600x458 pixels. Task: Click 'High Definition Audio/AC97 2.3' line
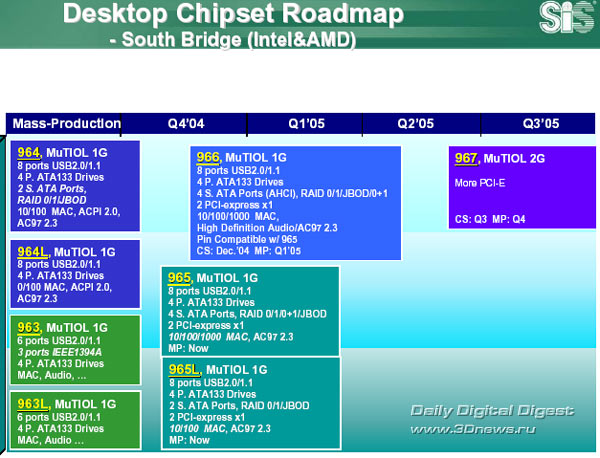[267, 228]
